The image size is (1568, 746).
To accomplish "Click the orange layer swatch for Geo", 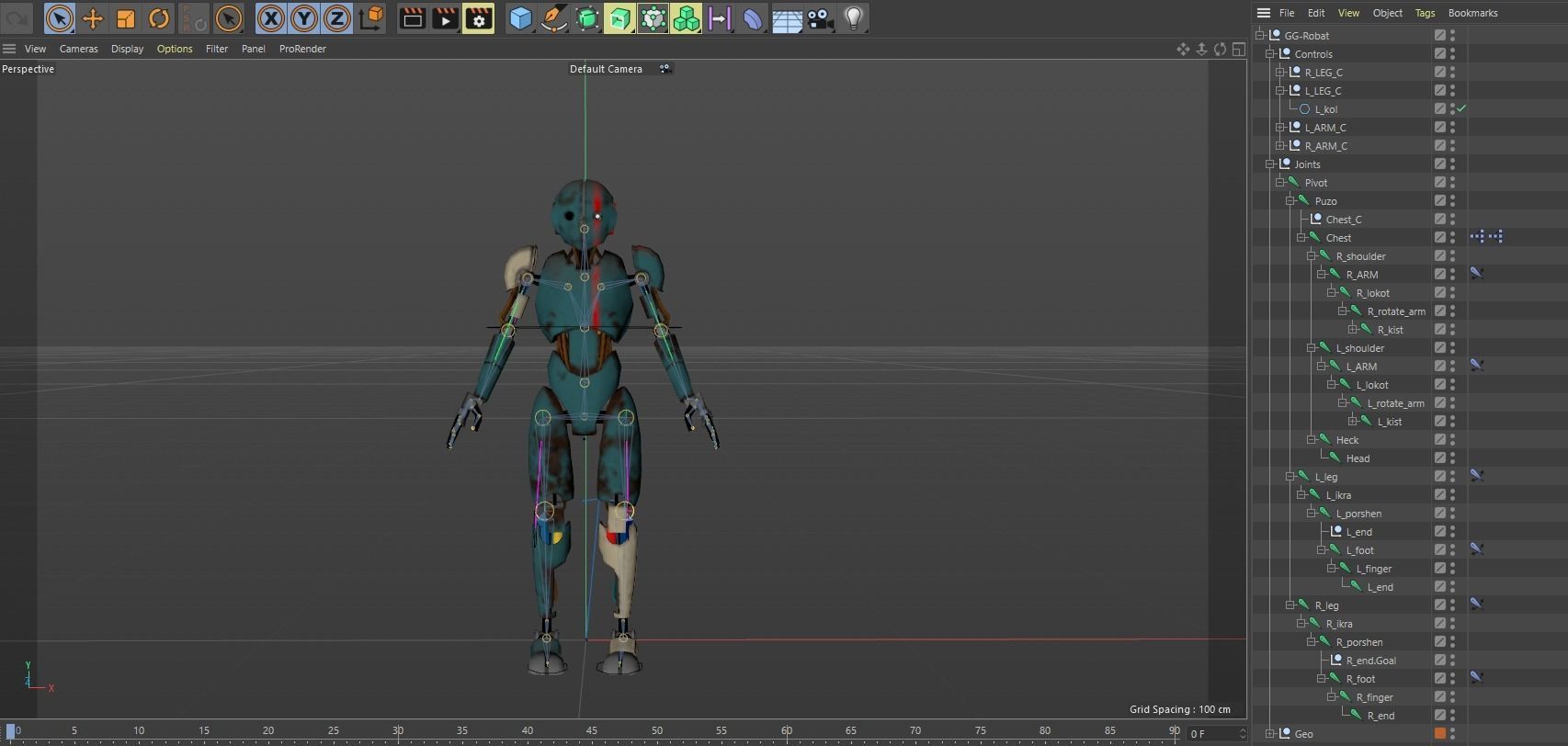I will (1440, 734).
